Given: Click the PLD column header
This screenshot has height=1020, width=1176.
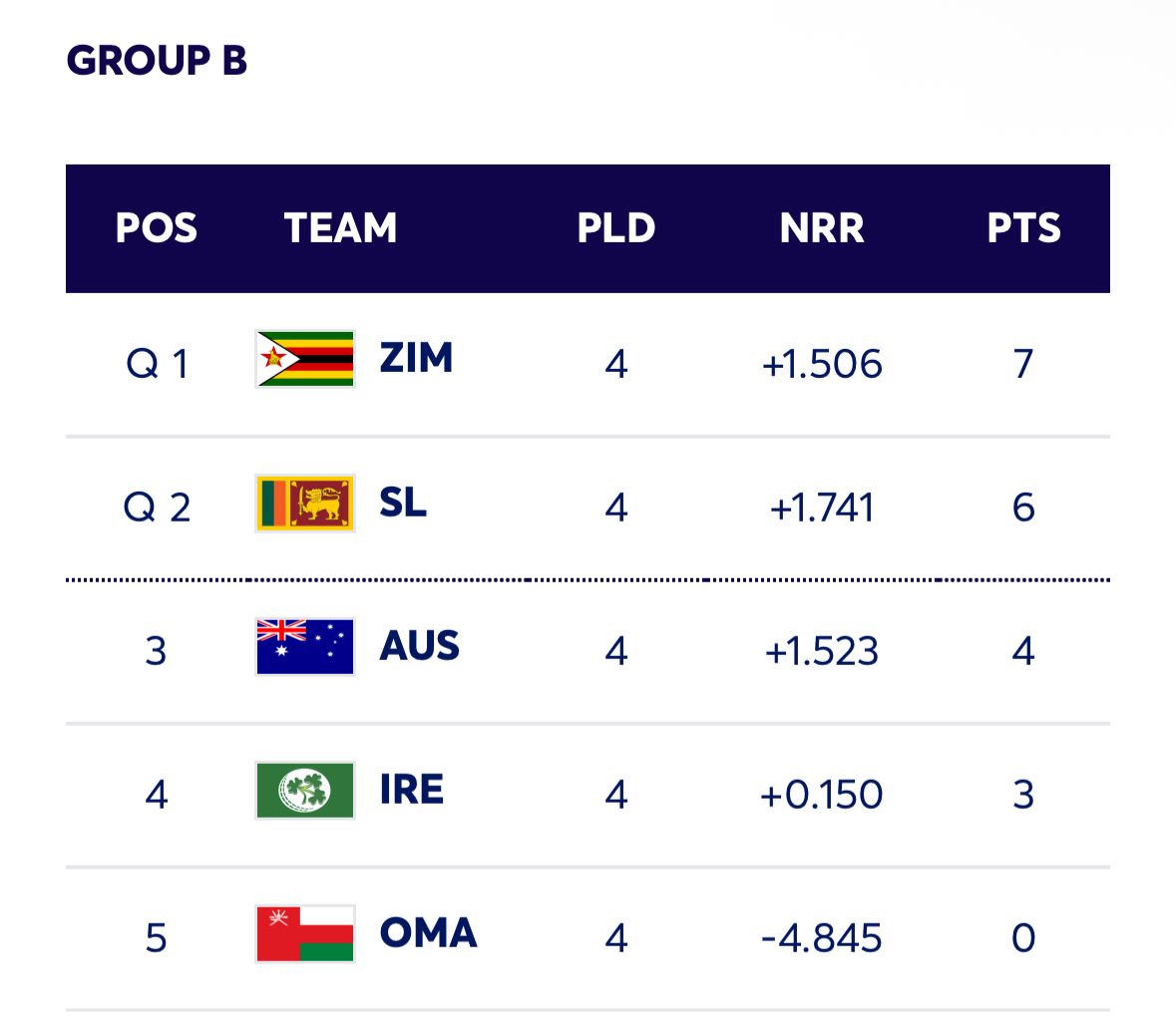Looking at the screenshot, I should (615, 228).
